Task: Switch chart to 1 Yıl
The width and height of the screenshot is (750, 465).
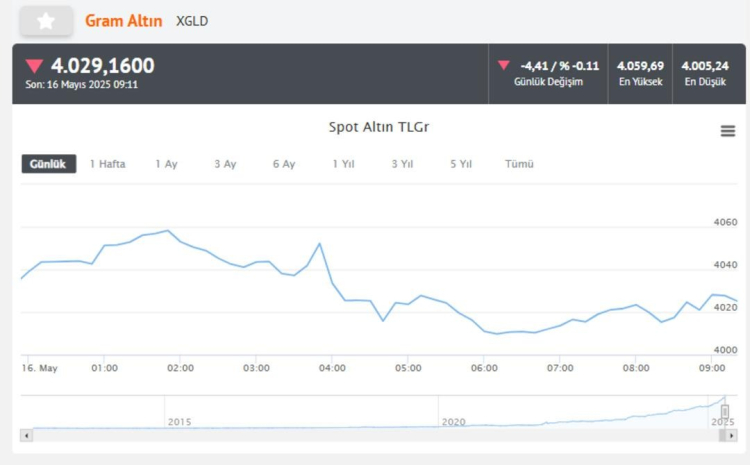Action: pyautogui.click(x=343, y=164)
